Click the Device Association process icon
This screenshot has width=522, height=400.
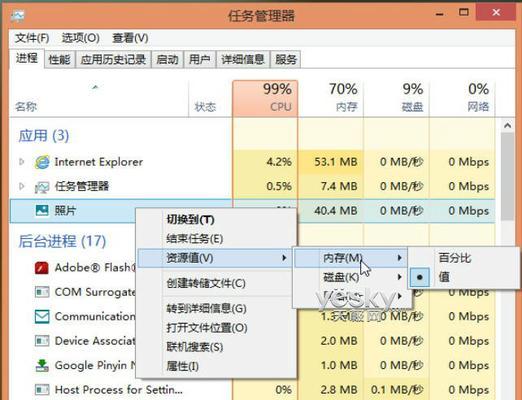[42, 341]
